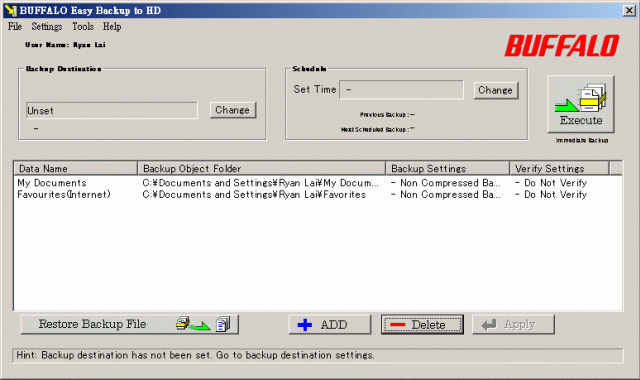640x380 pixels.
Task: Change the backup destination
Action: [233, 110]
